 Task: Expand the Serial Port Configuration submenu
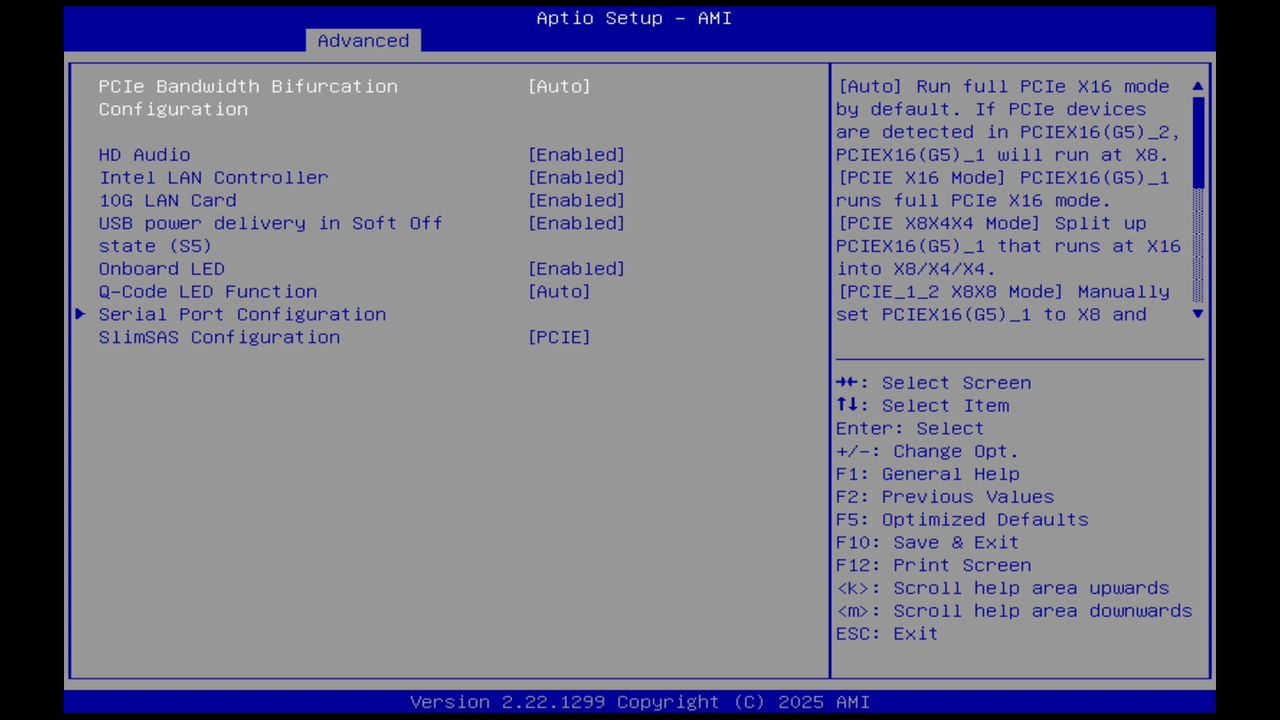point(242,314)
